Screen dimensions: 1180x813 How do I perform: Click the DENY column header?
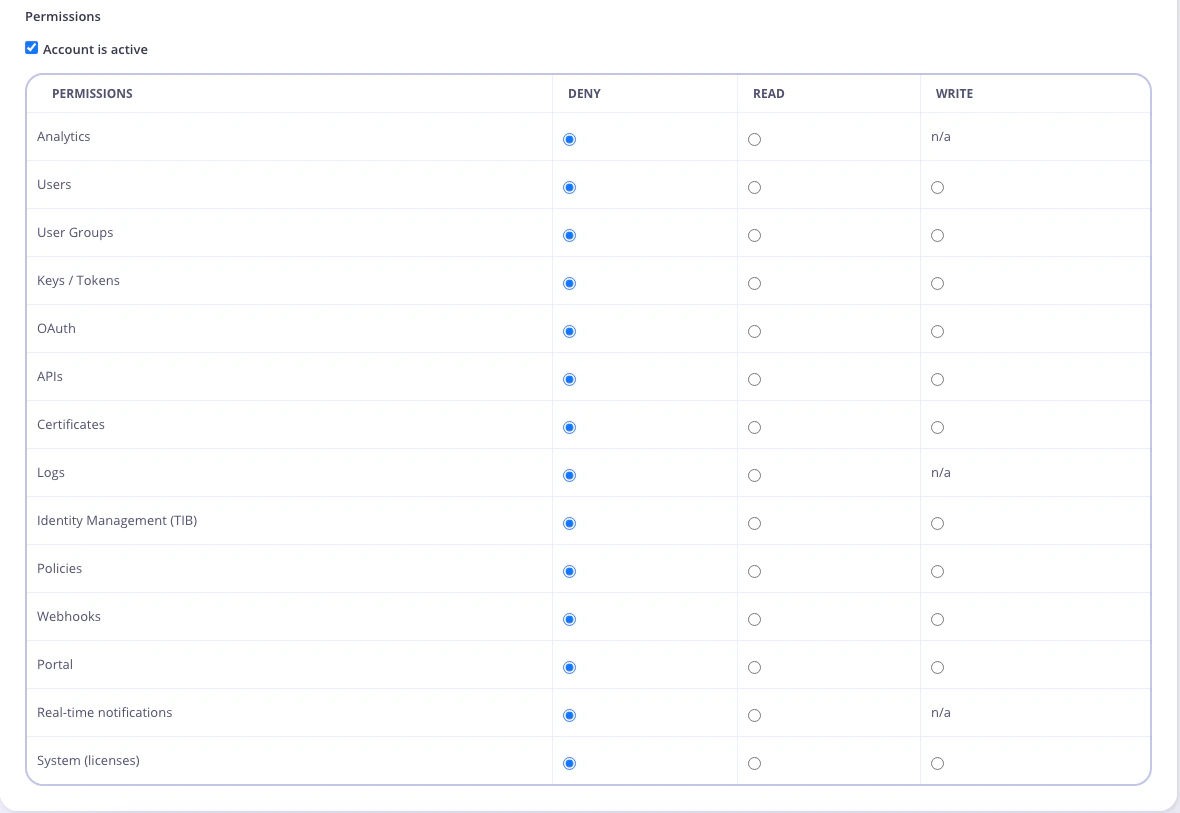tap(584, 93)
